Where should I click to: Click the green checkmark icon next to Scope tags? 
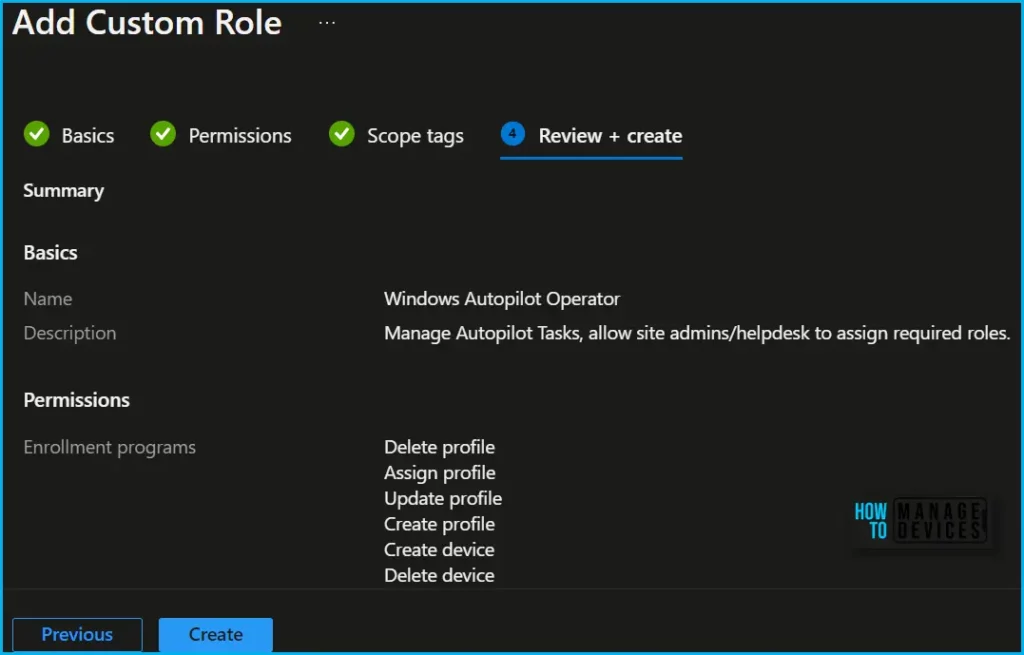(342, 134)
